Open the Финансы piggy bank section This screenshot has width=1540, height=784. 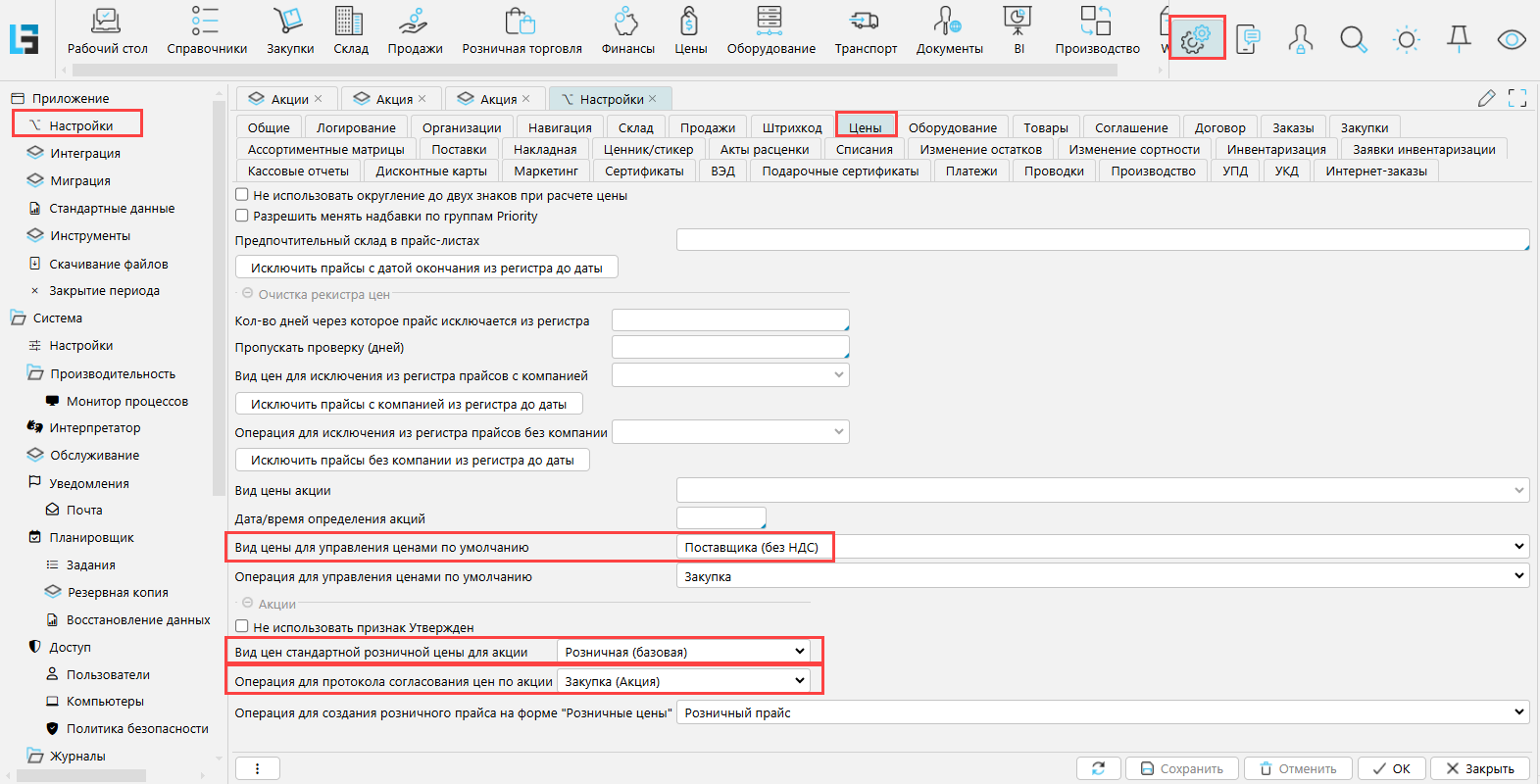pos(627,30)
